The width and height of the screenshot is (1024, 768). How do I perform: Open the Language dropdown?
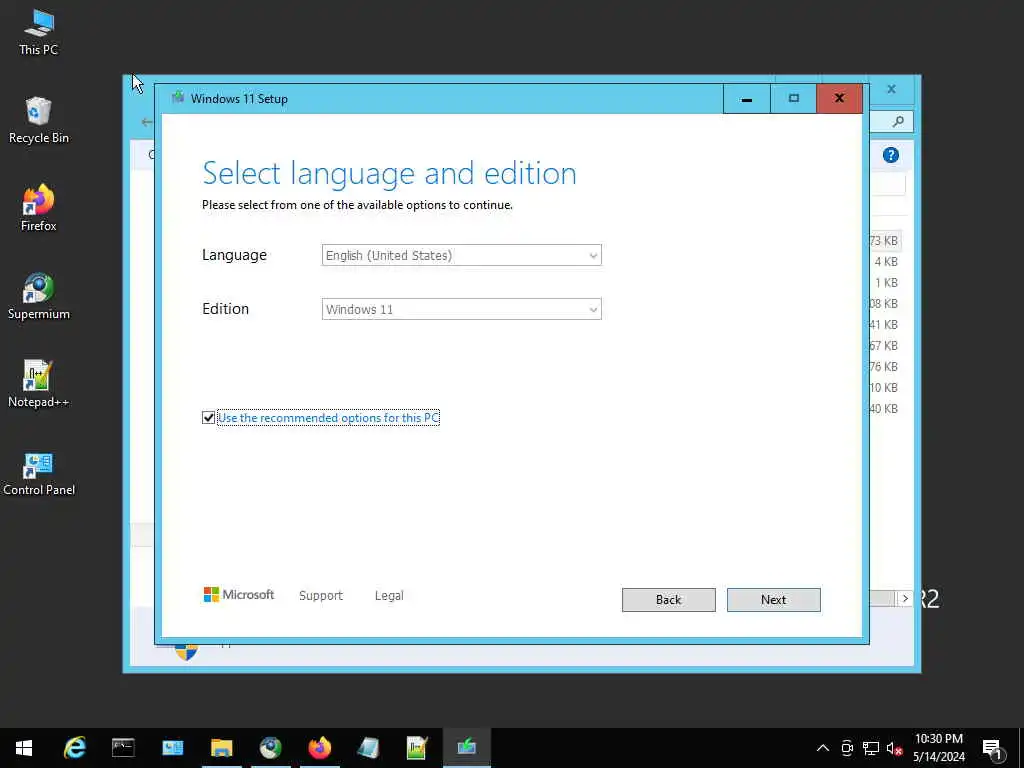[461, 255]
